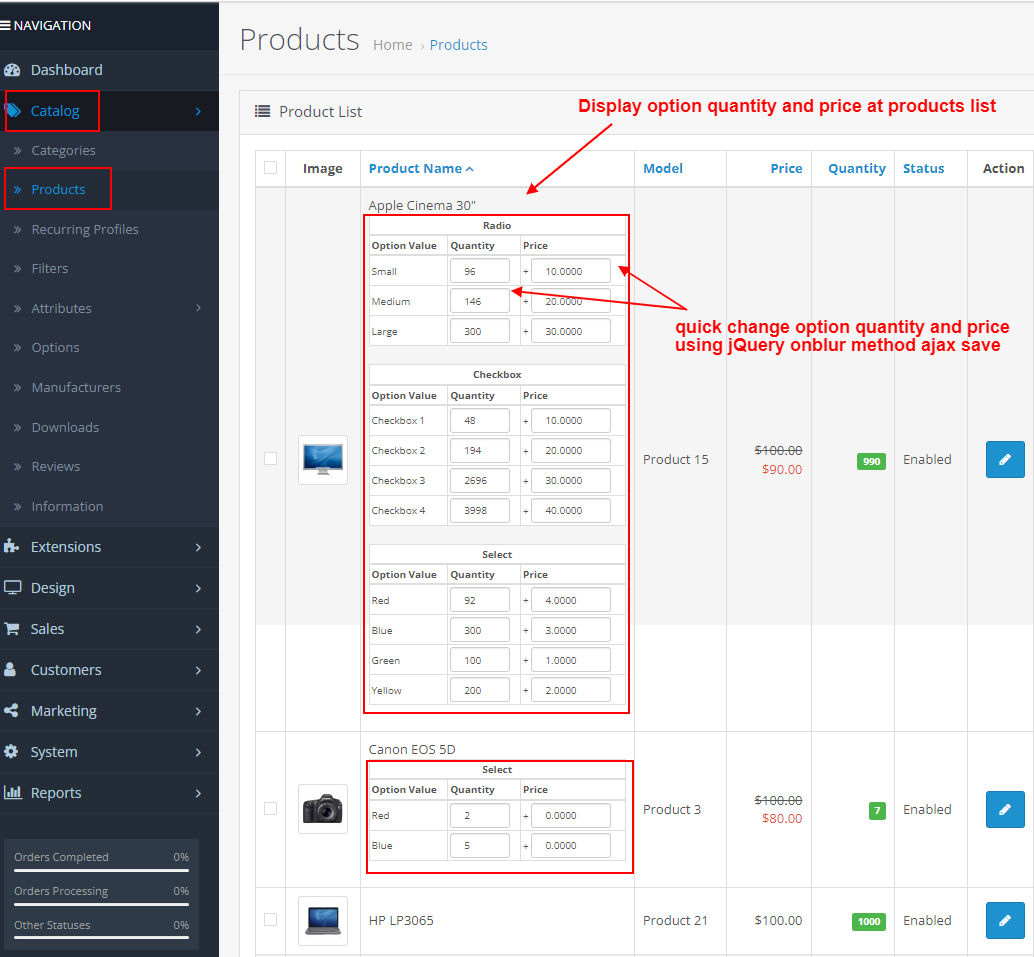Click the navigation hamburger menu icon
1034x957 pixels.
tap(5, 26)
